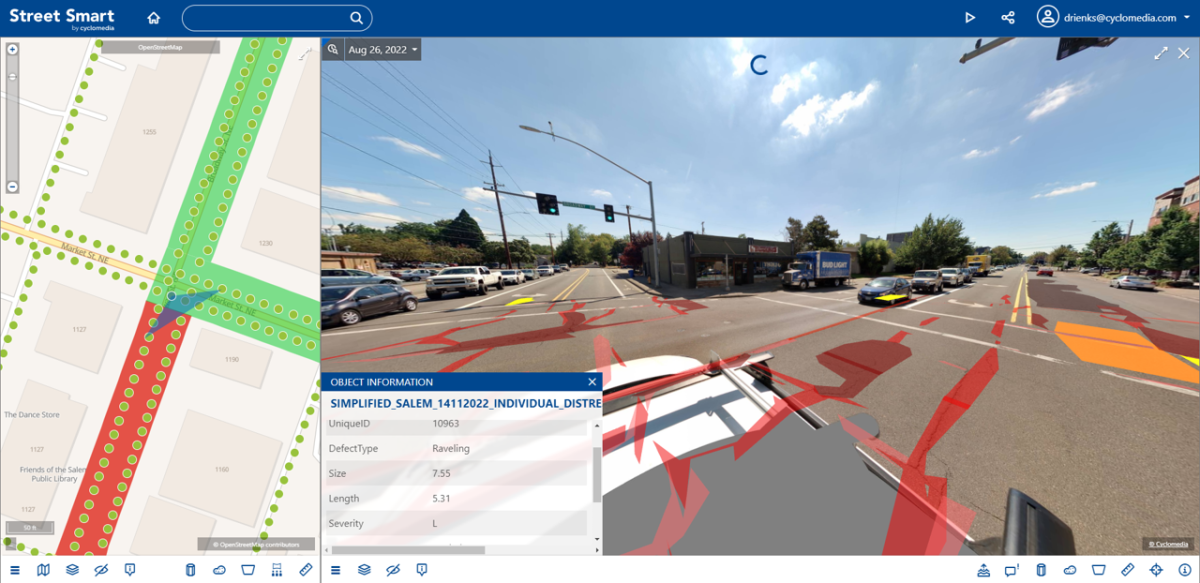Image resolution: width=1200 pixels, height=583 pixels.
Task: Click the © Cyclomedia attribution link
Action: click(1169, 542)
